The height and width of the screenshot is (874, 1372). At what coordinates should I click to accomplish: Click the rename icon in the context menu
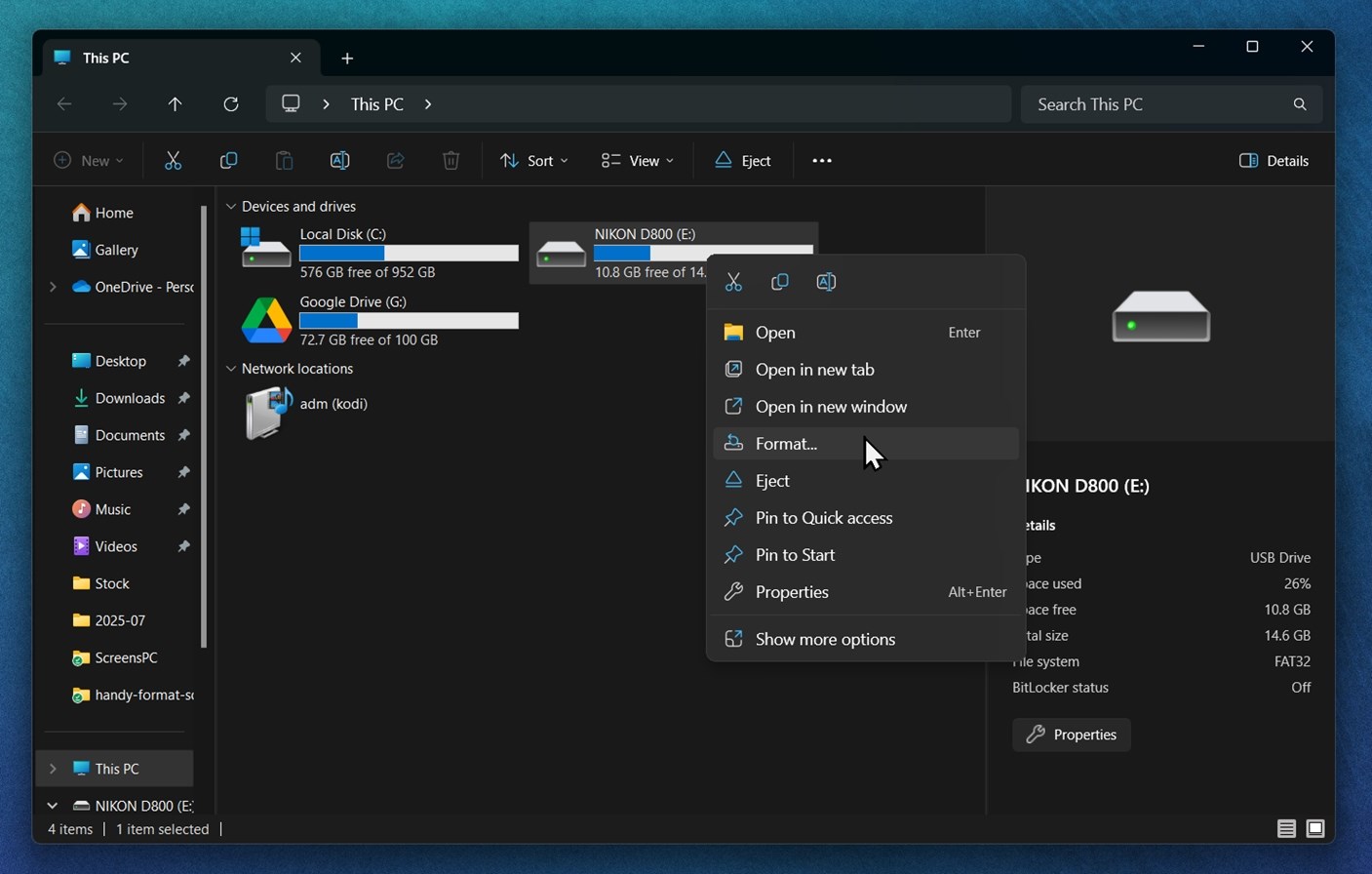pos(826,282)
